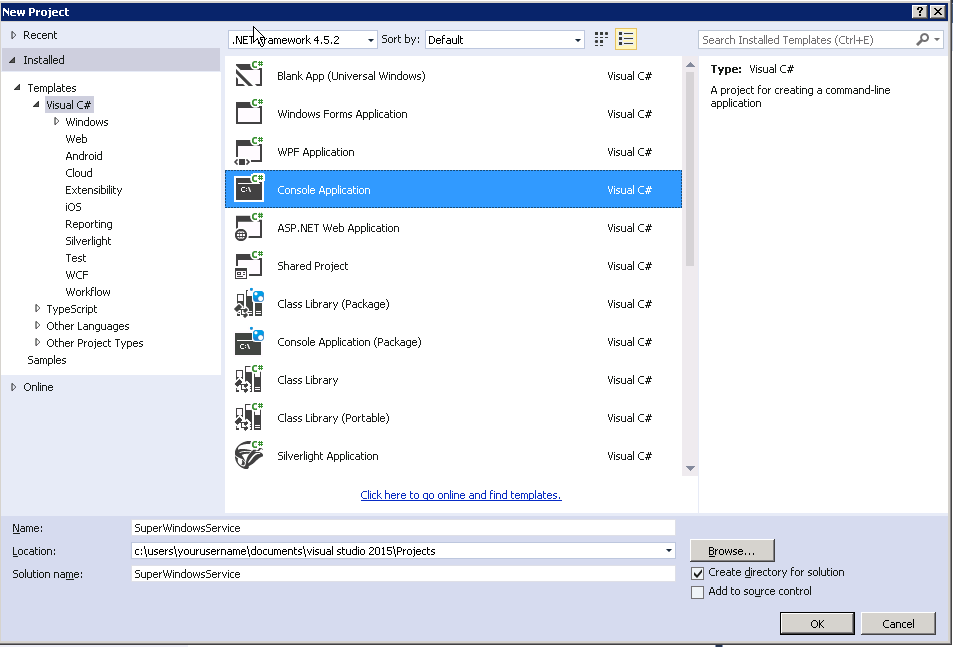
Task: Open help with the question mark button
Action: [x=919, y=12]
